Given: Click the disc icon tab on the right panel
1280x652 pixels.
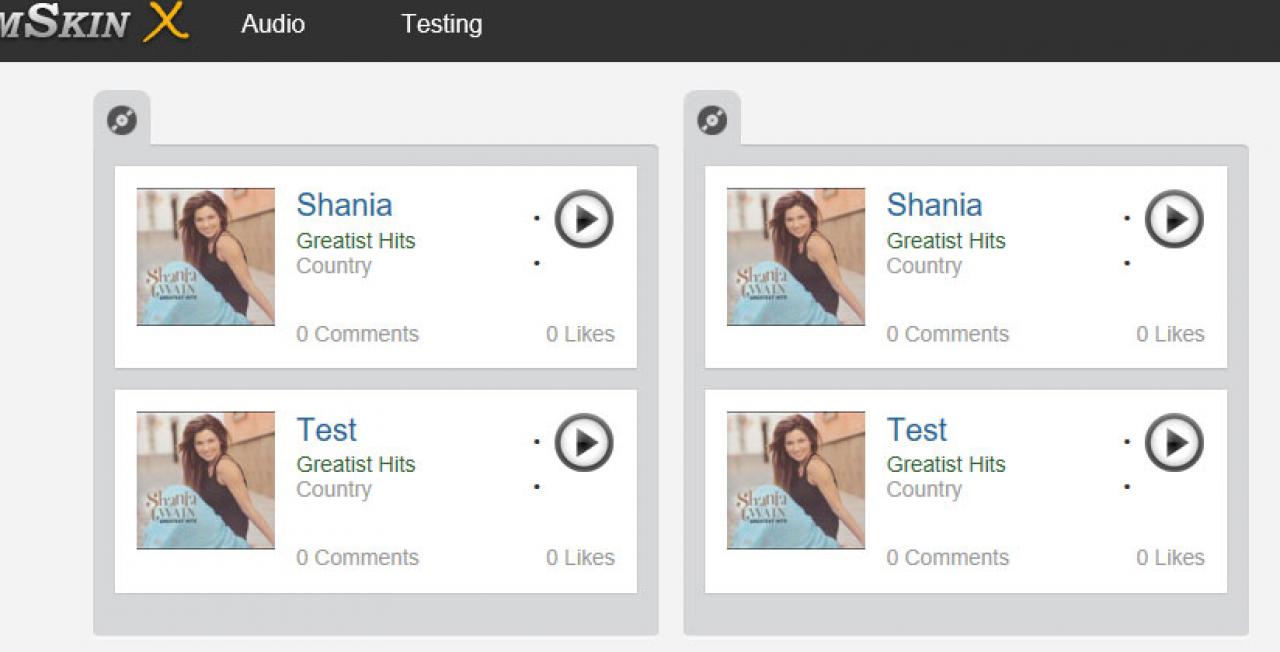Looking at the screenshot, I should coord(712,121).
